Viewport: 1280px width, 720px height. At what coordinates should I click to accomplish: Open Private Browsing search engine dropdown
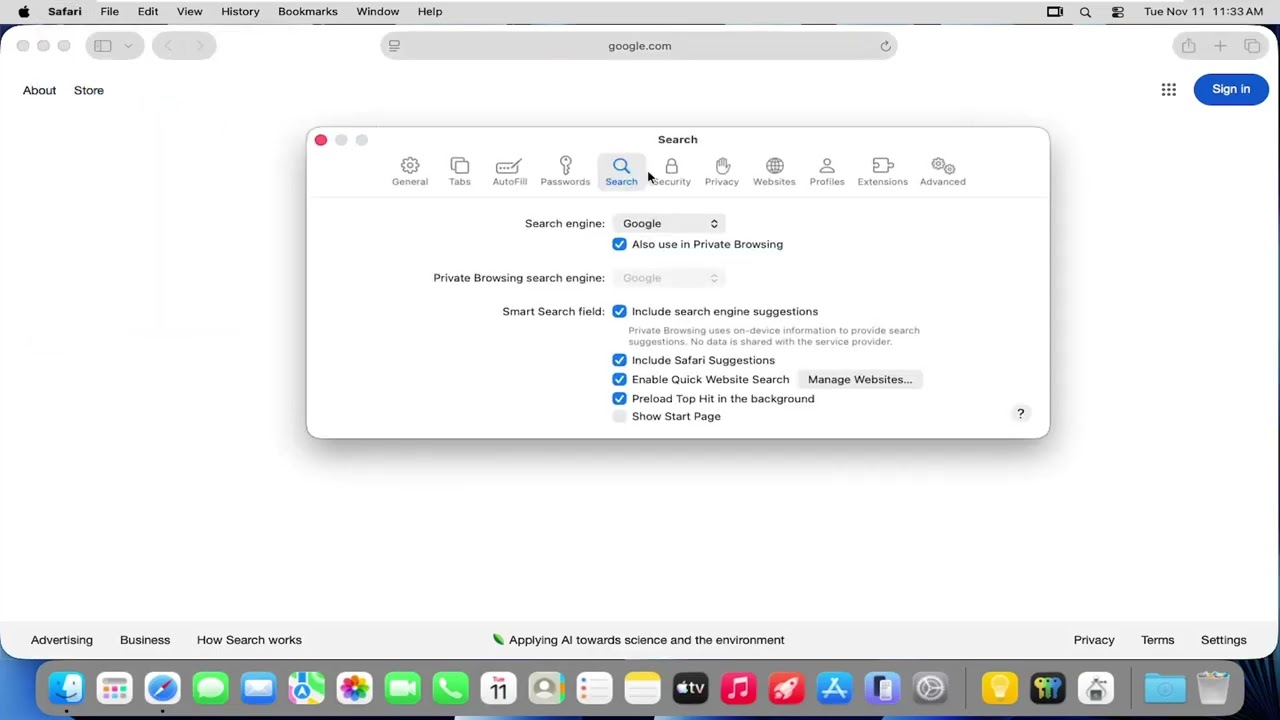669,278
